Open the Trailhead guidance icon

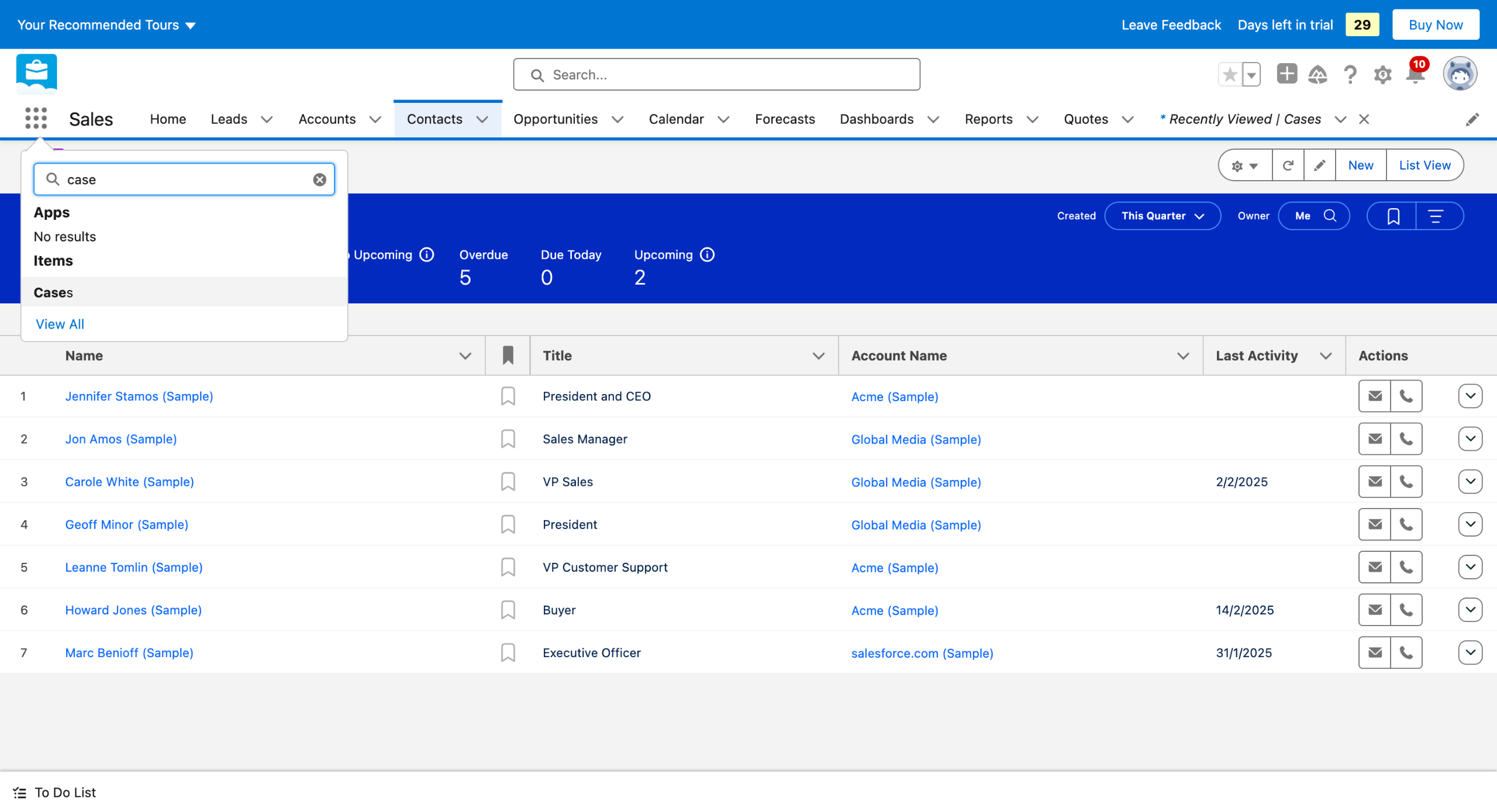pos(1317,74)
